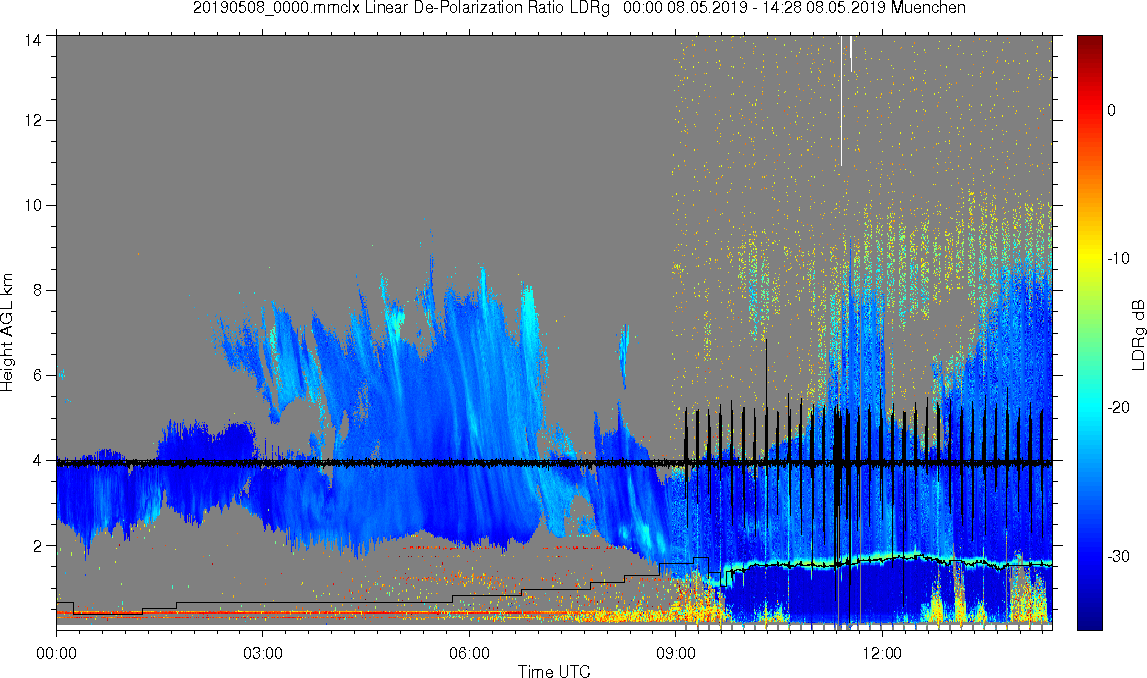Click the "Height AGL km" y-axis label
Viewport: 1147px width, 678px height.
(7, 333)
